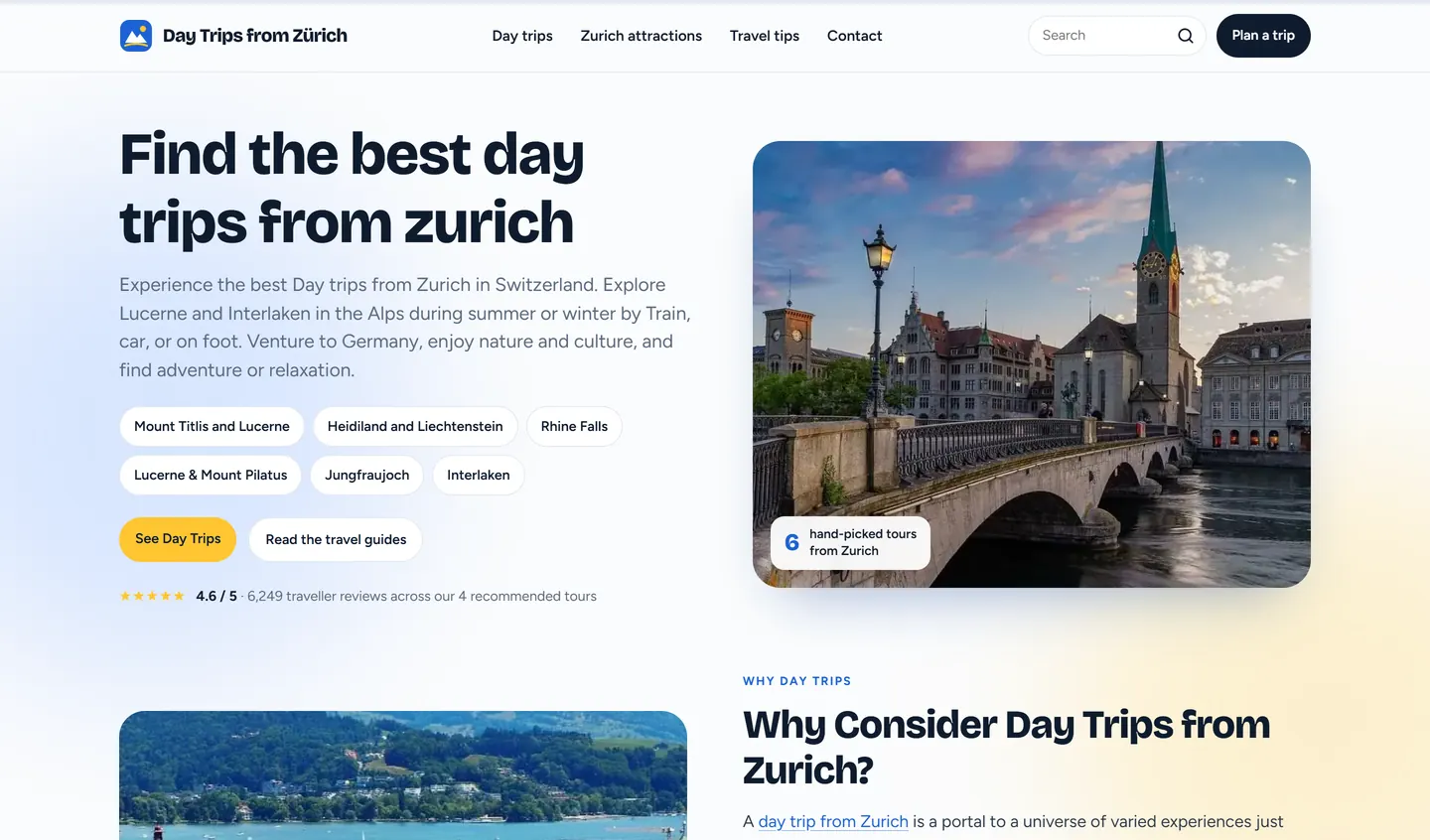Click the Day Trips from Zürich site title
Image resolution: width=1430 pixels, height=840 pixels.
255,36
